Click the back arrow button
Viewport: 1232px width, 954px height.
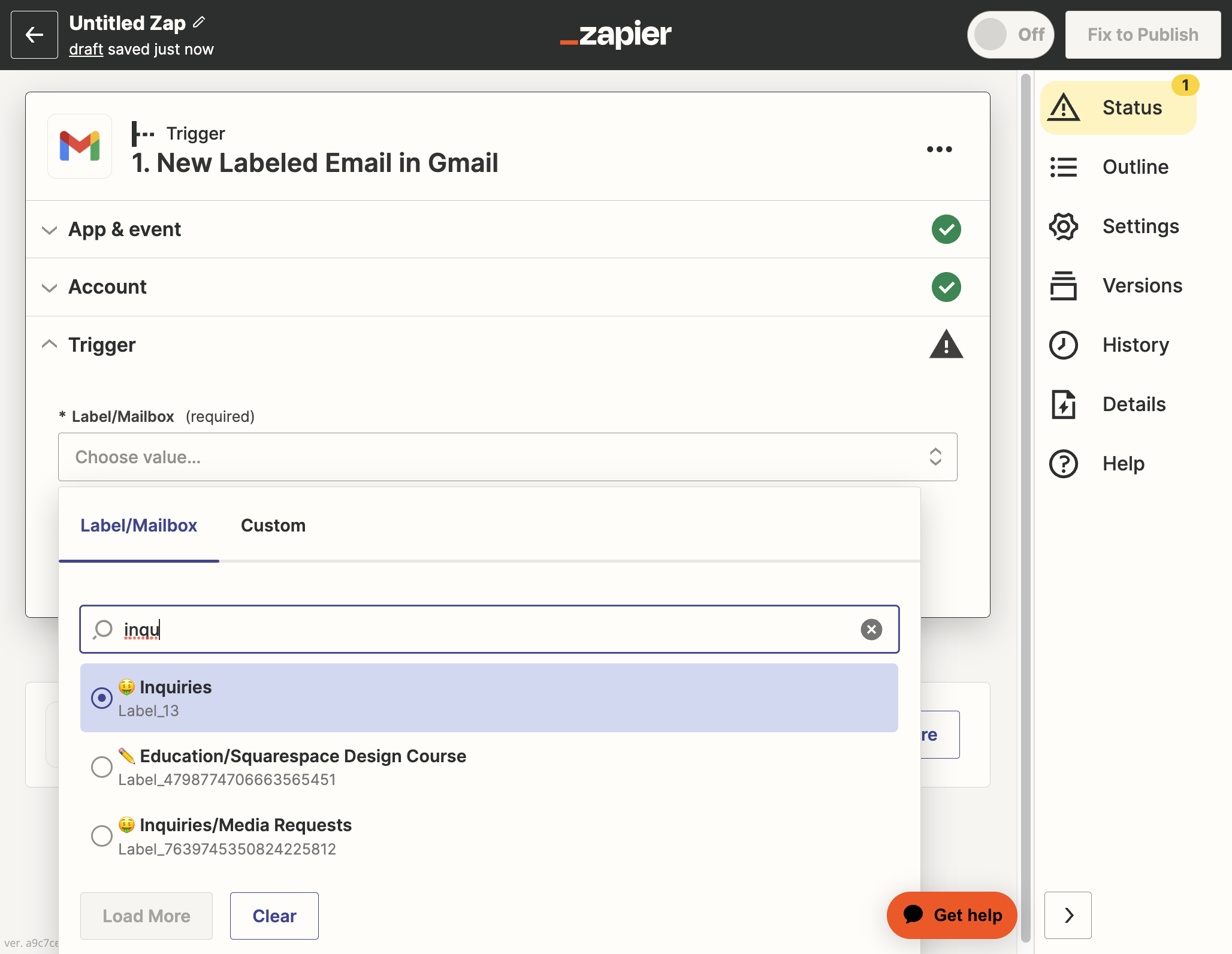pyautogui.click(x=34, y=35)
